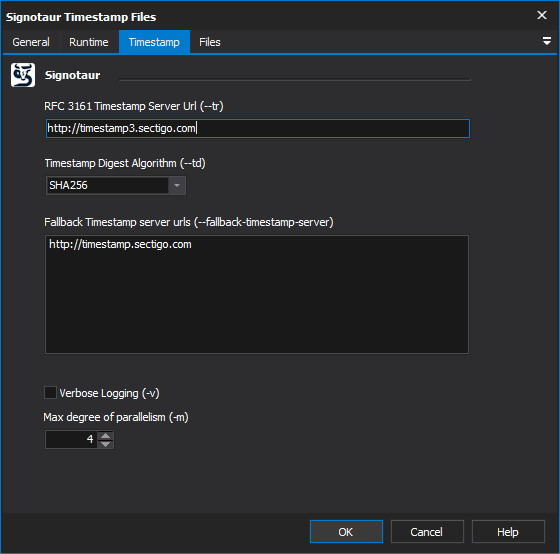
Task: Click inside the Fallback Timestamp server urls box
Action: click(x=257, y=294)
